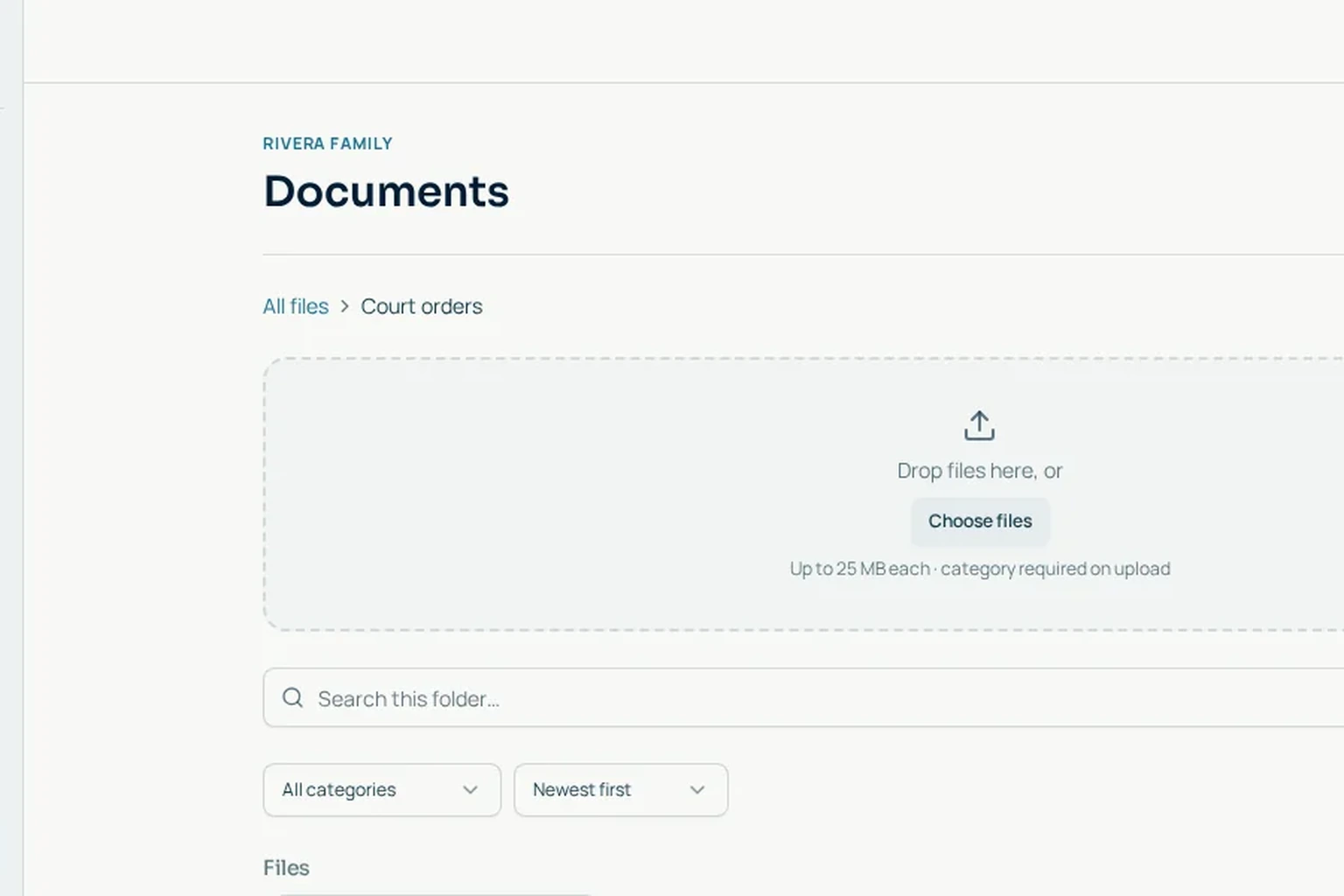
Task: Click the Documents page heading
Action: 386,191
